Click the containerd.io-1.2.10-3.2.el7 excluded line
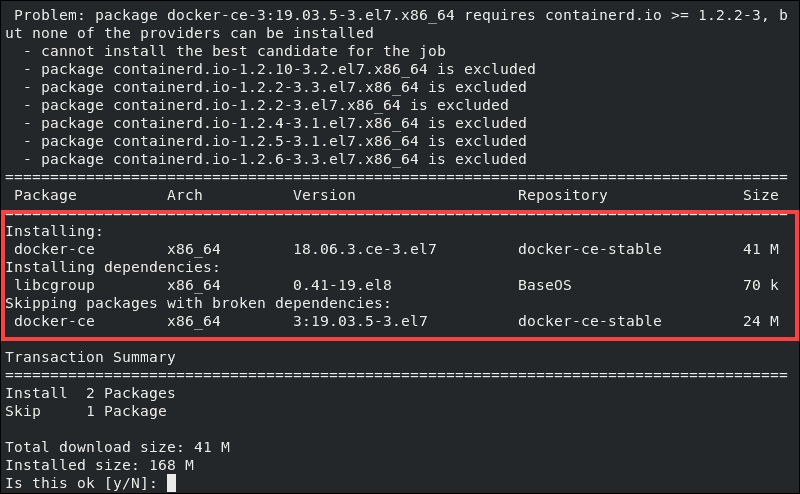 point(280,69)
